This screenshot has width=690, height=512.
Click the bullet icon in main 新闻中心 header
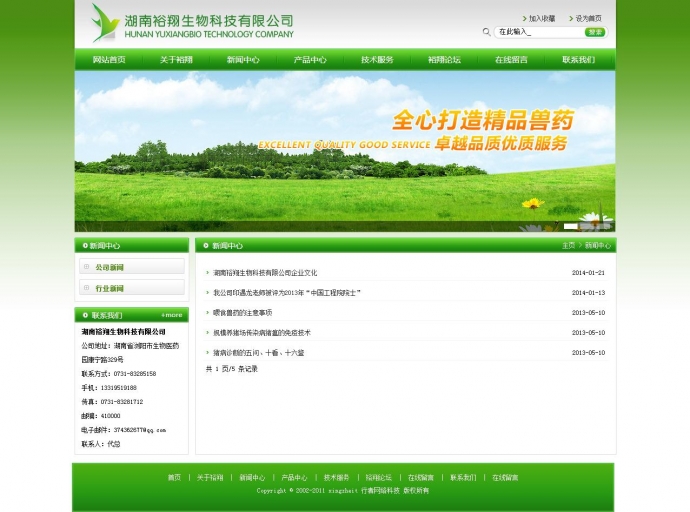206,245
